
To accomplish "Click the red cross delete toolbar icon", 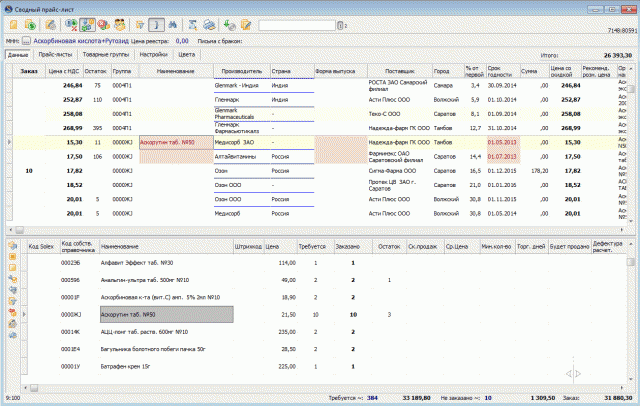I will (x=104, y=25).
